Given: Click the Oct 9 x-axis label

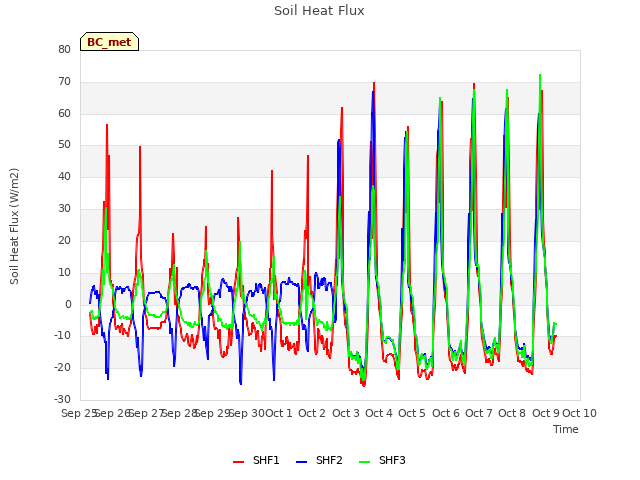Looking at the screenshot, I should [546, 413].
